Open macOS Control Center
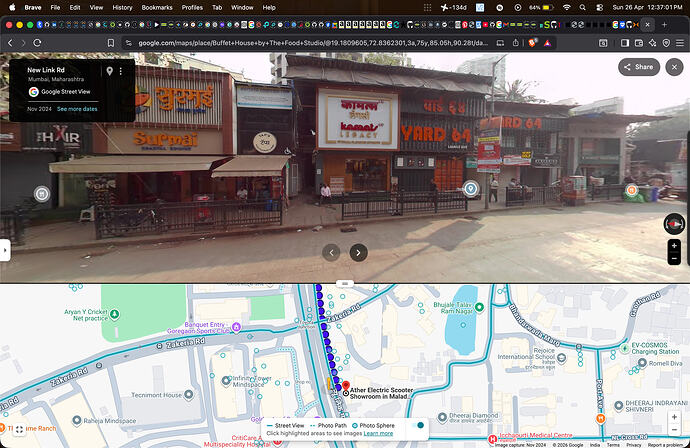 599,7
